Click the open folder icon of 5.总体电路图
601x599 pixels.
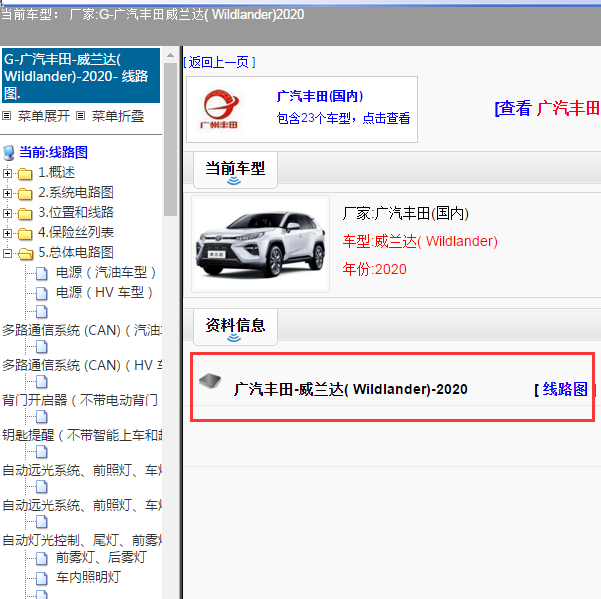(x=25, y=254)
